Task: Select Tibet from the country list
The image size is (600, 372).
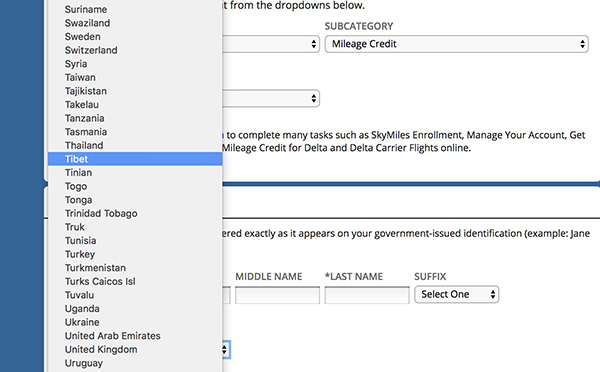Action: [135, 159]
